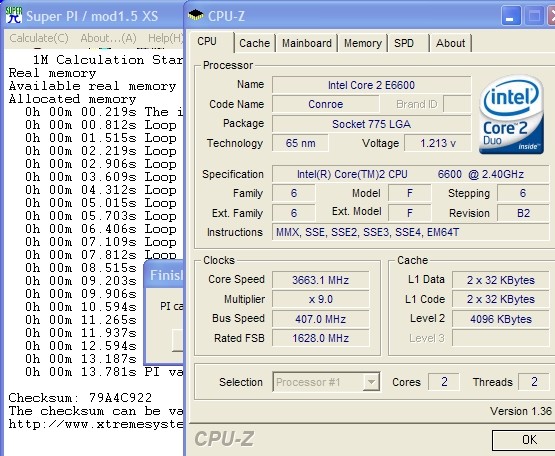Click the empty Level 3 cache field
The width and height of the screenshot is (555, 456).
point(501,338)
